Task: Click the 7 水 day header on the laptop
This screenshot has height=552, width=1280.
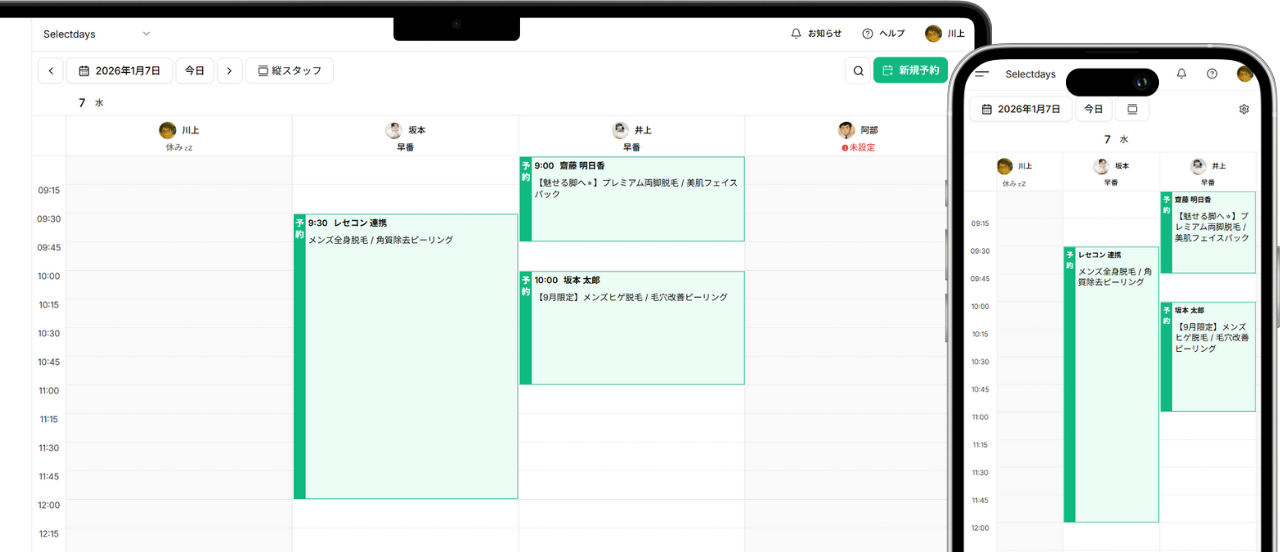Action: pos(90,103)
